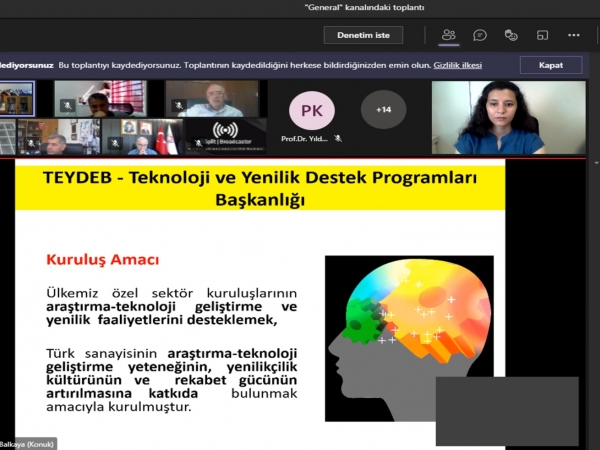Click the Kuruluş Amacı heading on slide

click(103, 259)
